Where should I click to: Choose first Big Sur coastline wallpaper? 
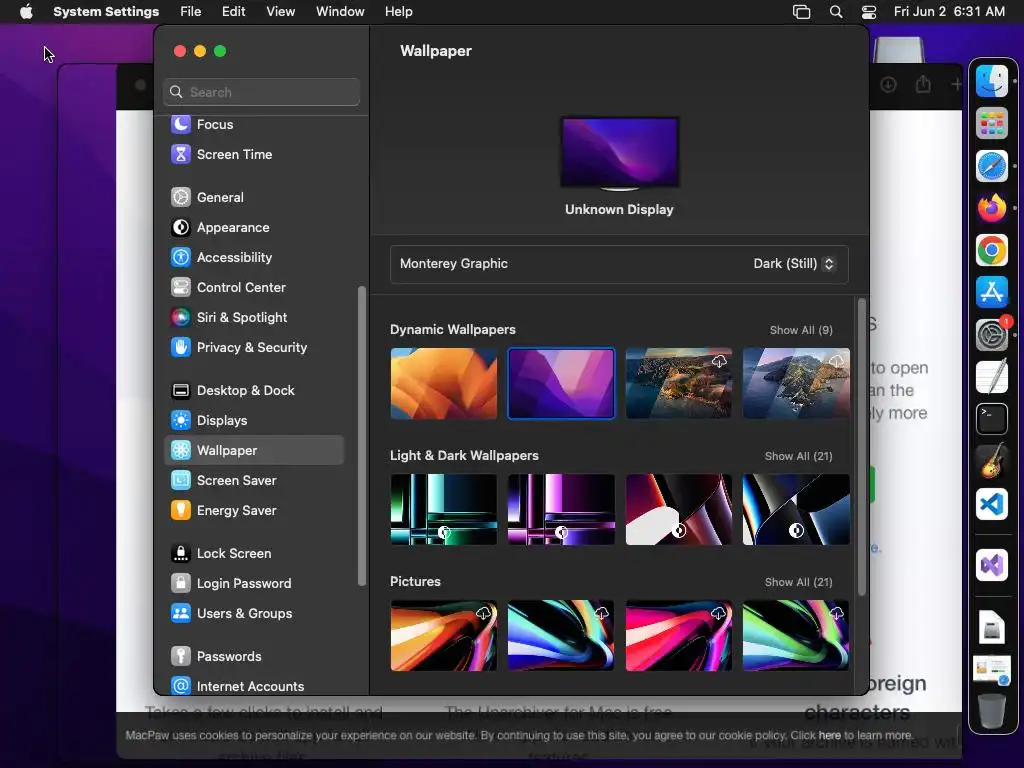click(679, 383)
